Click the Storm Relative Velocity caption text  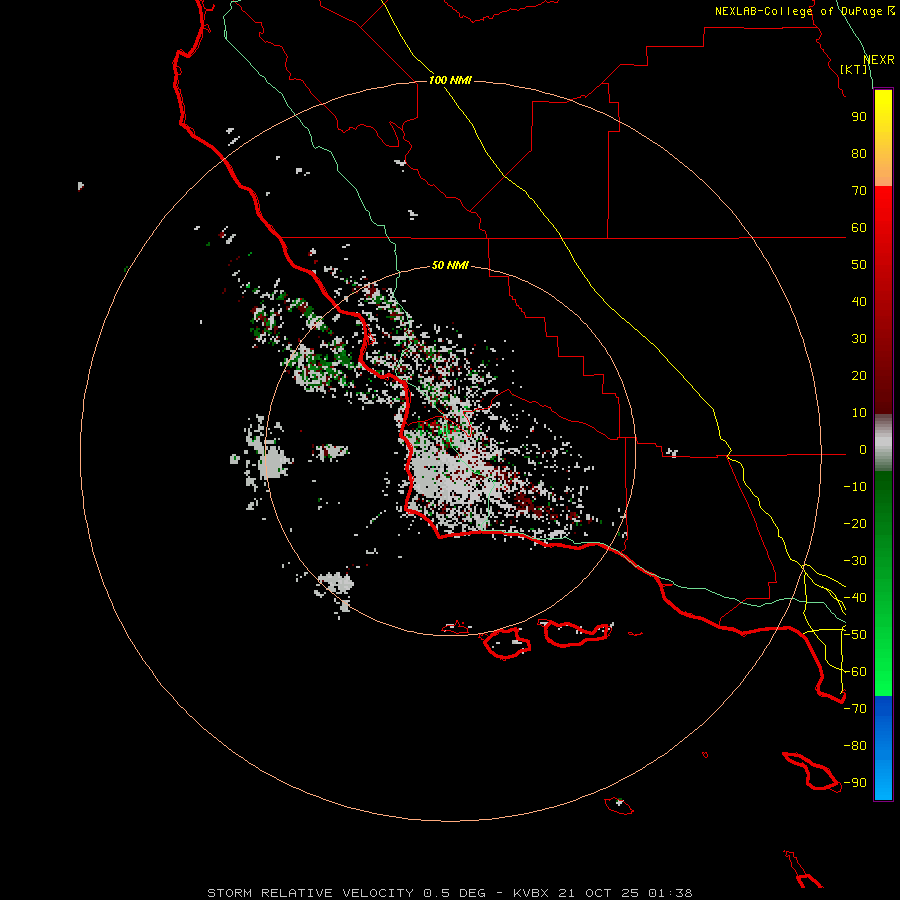(x=449, y=893)
